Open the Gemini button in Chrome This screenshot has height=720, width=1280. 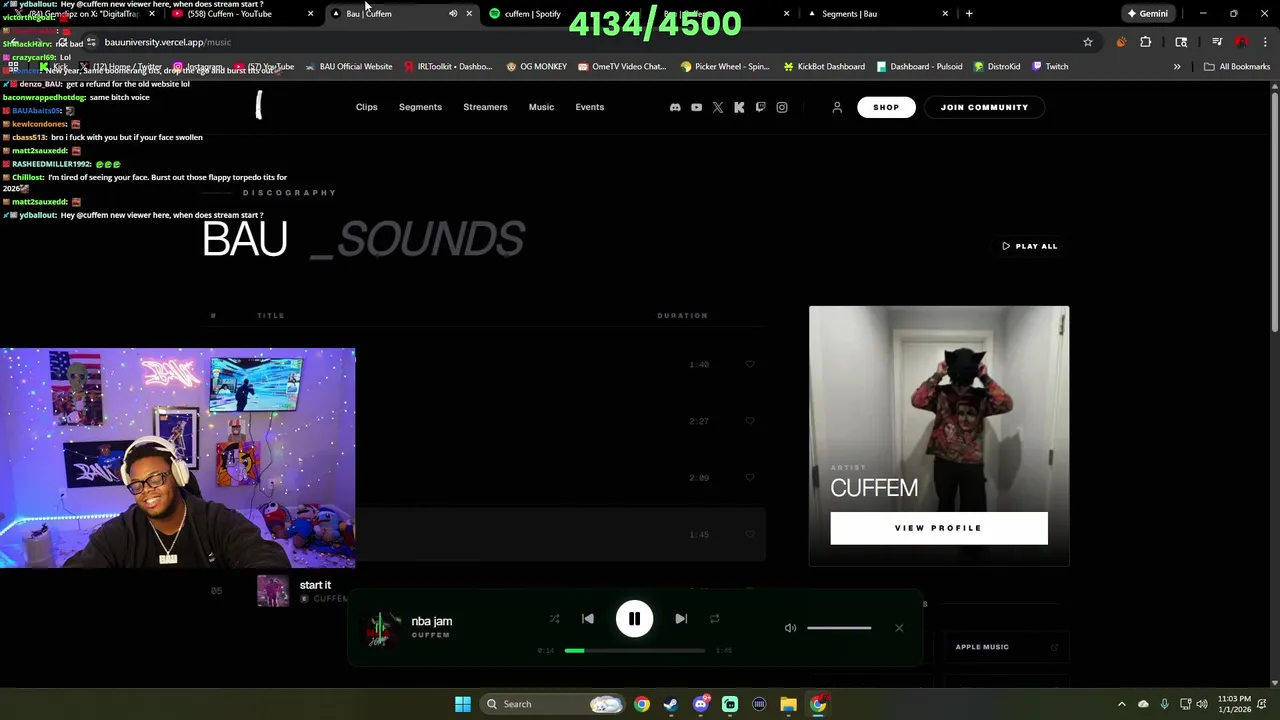point(1147,14)
